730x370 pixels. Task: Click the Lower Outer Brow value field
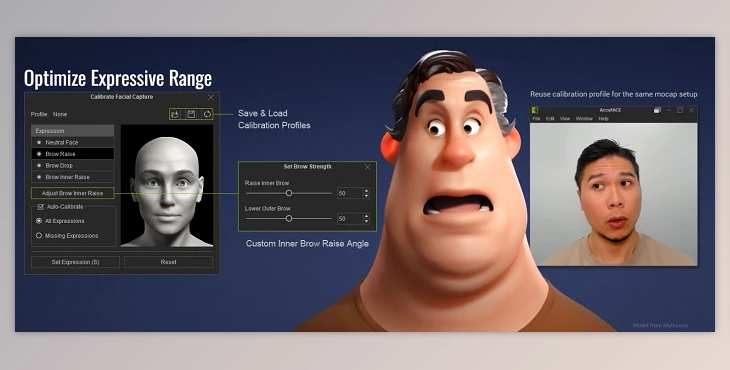tap(350, 218)
